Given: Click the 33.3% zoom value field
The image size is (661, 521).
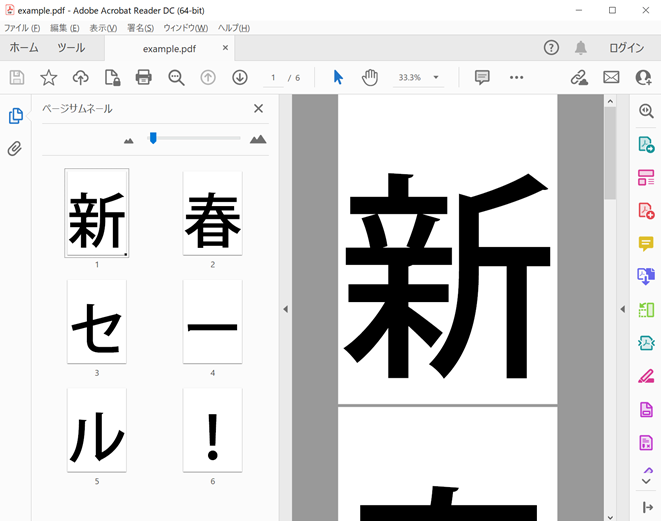Looking at the screenshot, I should (x=410, y=78).
